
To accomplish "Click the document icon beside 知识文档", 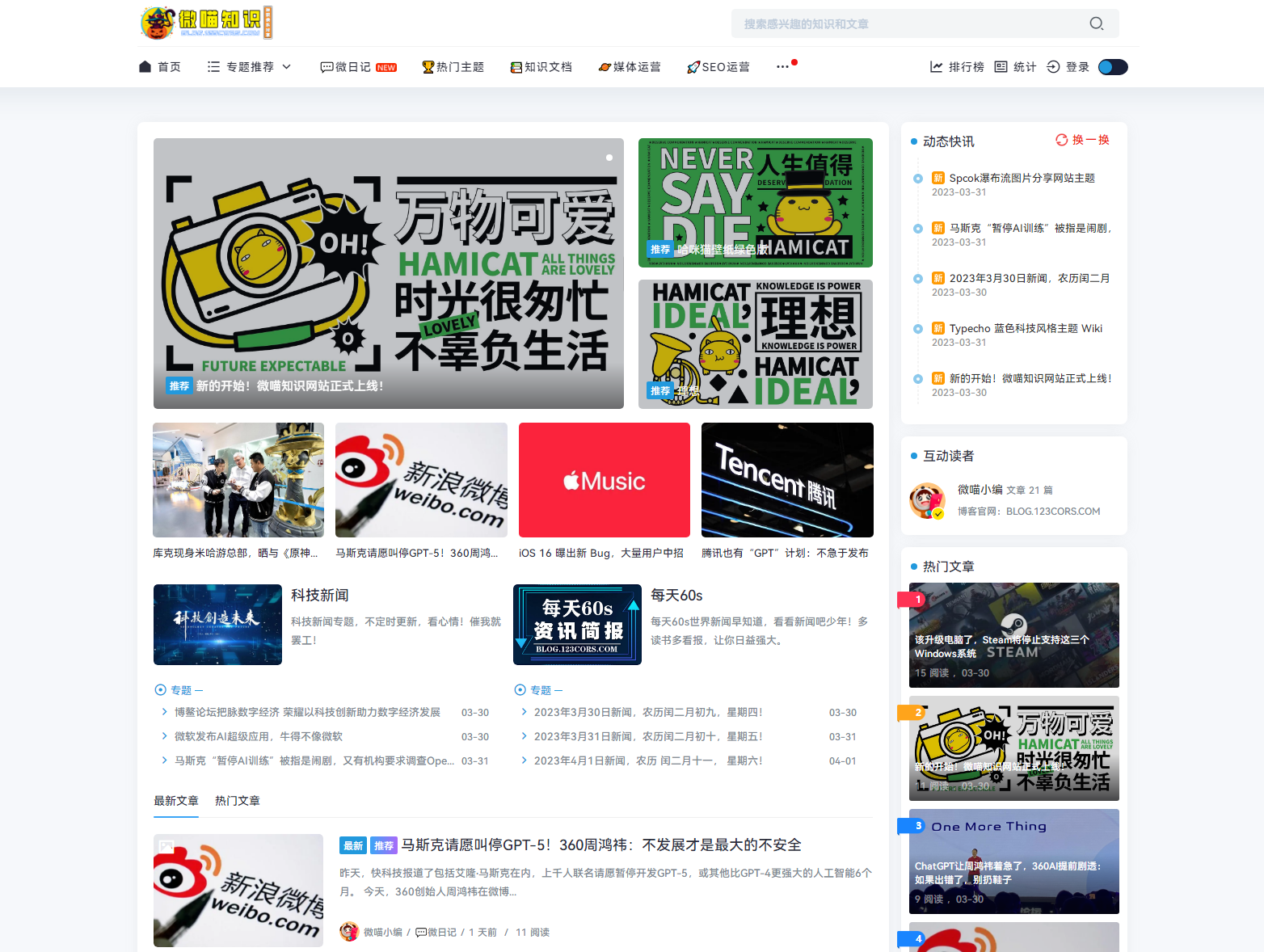I will (516, 67).
